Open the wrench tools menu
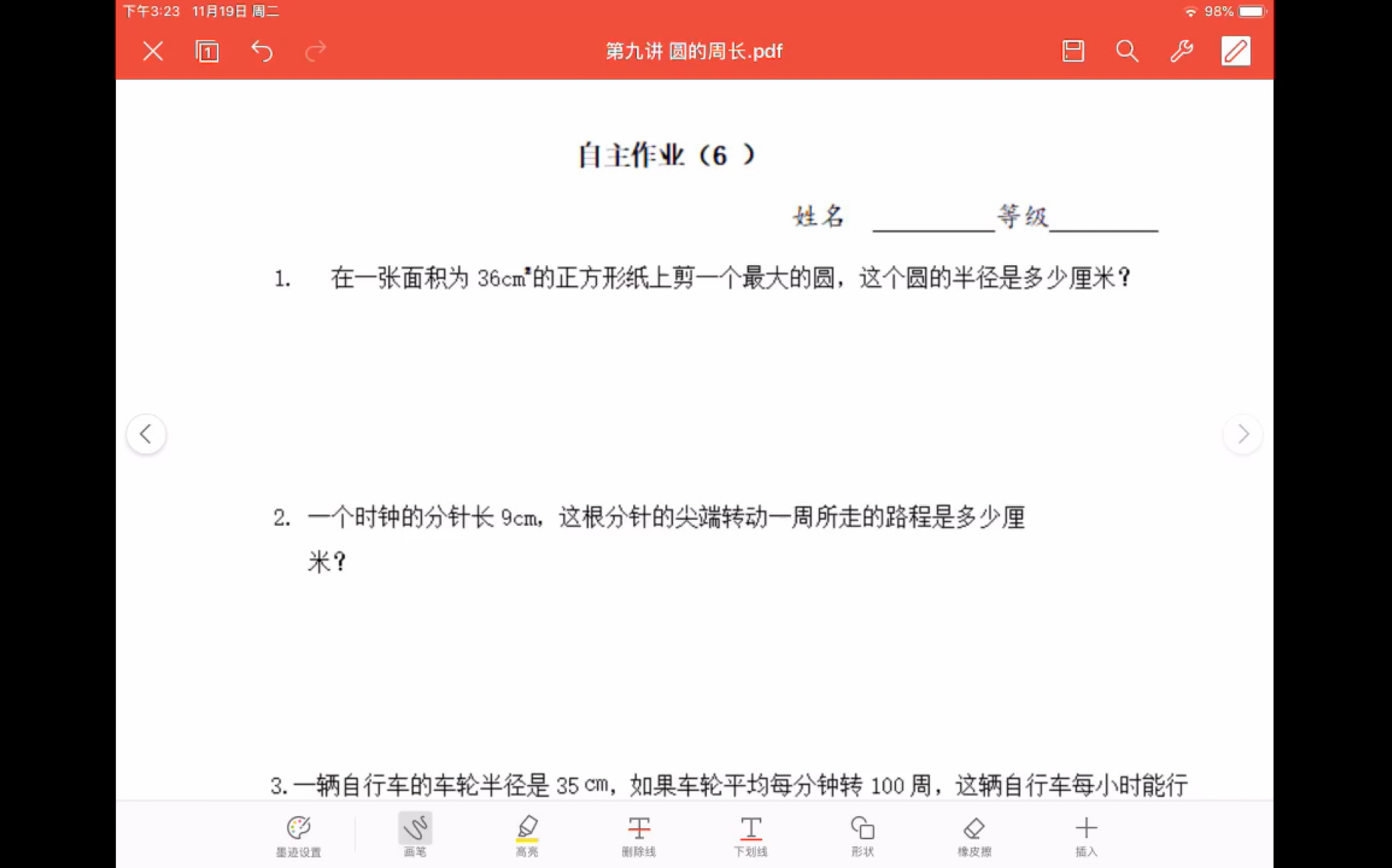1392x868 pixels. click(1182, 51)
